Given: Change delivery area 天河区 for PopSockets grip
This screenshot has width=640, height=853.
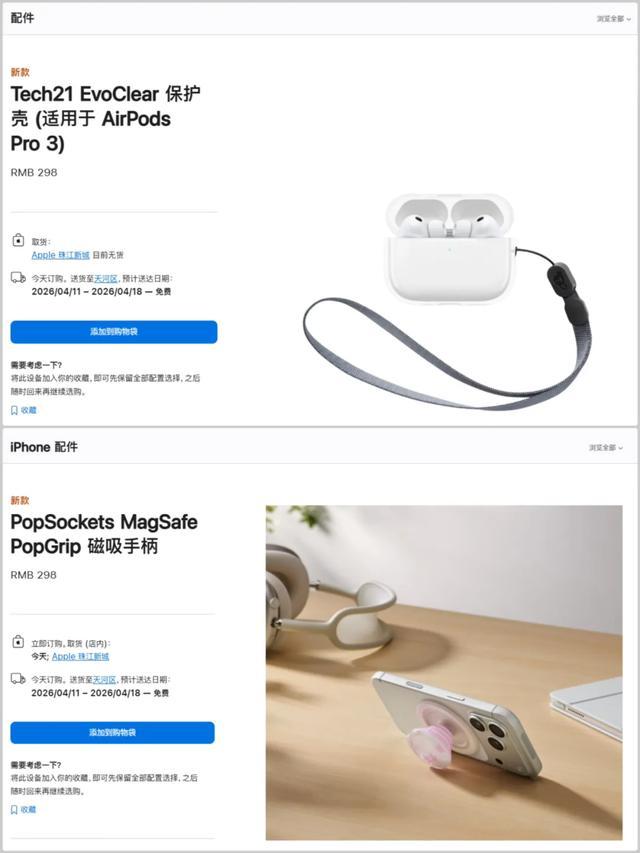Looking at the screenshot, I should coord(104,679).
